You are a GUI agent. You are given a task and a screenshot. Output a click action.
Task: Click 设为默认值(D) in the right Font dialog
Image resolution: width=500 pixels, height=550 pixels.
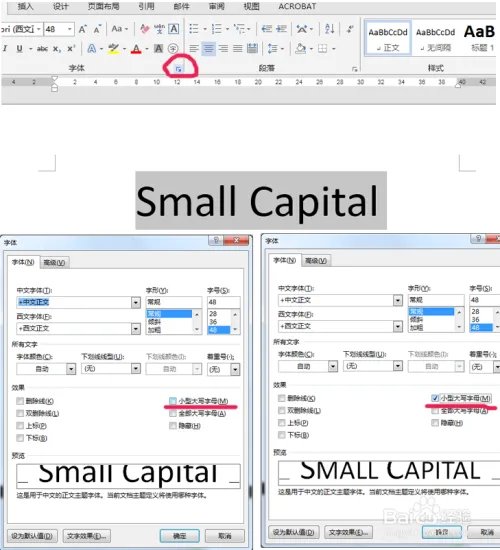294,532
